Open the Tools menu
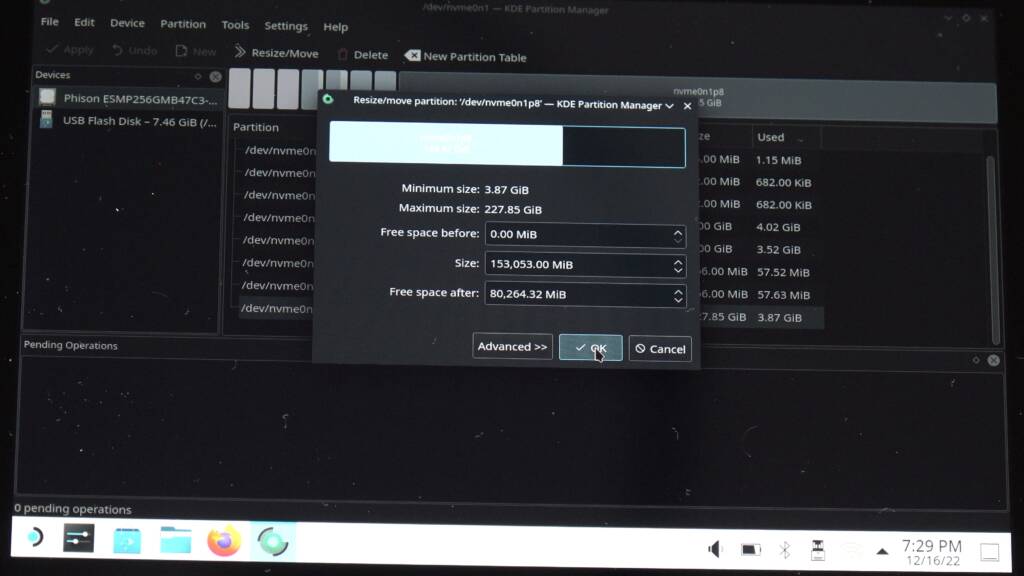Image resolution: width=1024 pixels, height=576 pixels. coord(235,25)
